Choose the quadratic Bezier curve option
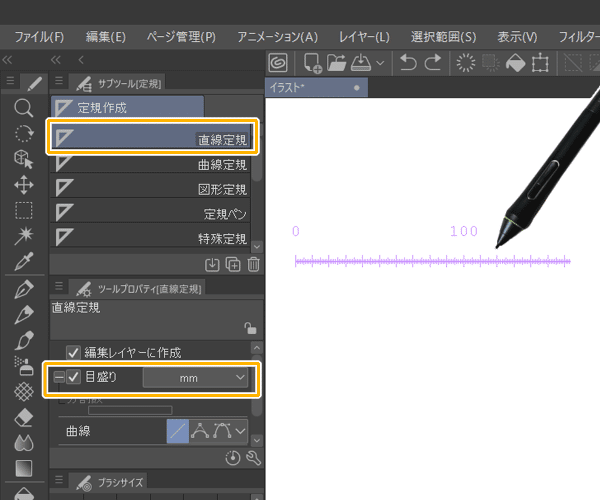Viewport: 600px width, 500px height. (222, 431)
